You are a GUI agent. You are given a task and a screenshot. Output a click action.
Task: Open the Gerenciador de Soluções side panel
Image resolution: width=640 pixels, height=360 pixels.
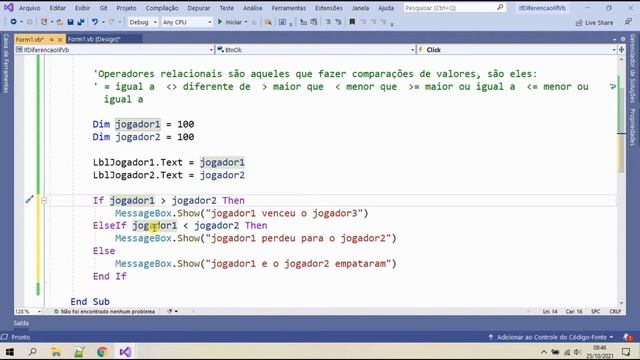pyautogui.click(x=632, y=68)
